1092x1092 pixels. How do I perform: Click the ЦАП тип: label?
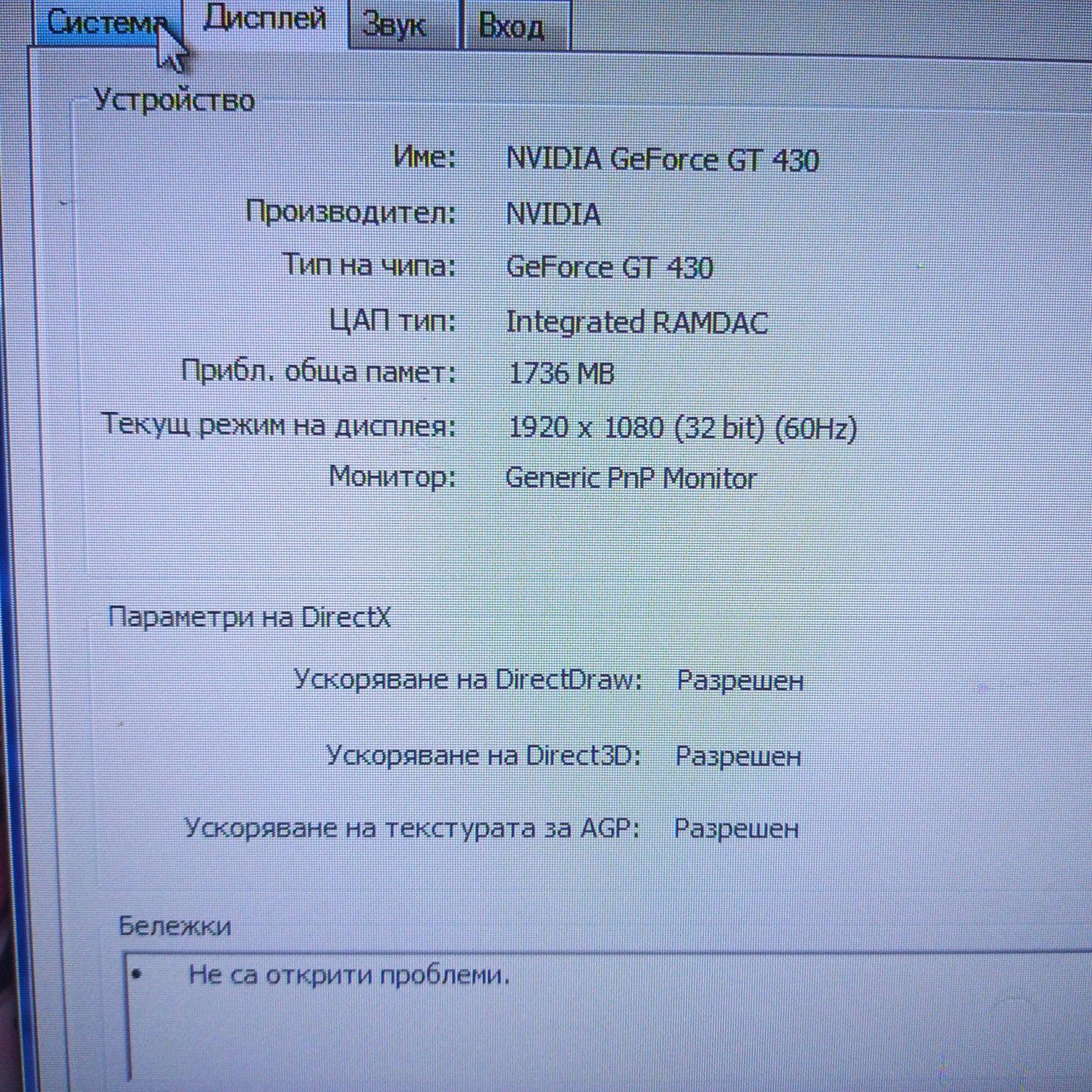coord(392,319)
